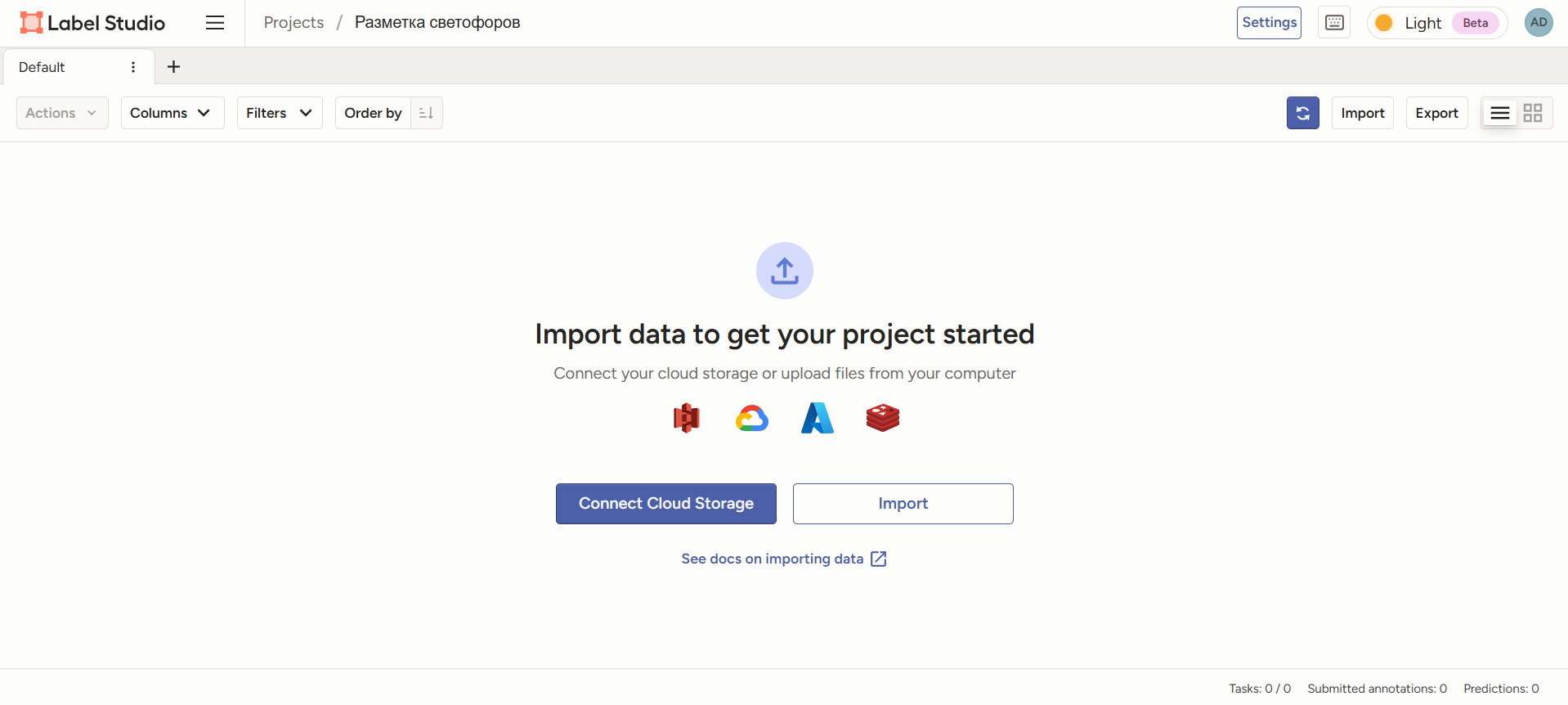Open the hamburger navigation menu

pyautogui.click(x=215, y=23)
